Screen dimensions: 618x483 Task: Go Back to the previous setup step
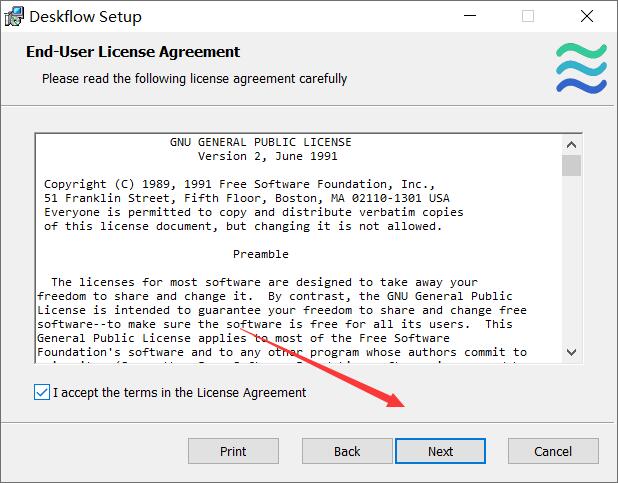click(x=347, y=451)
